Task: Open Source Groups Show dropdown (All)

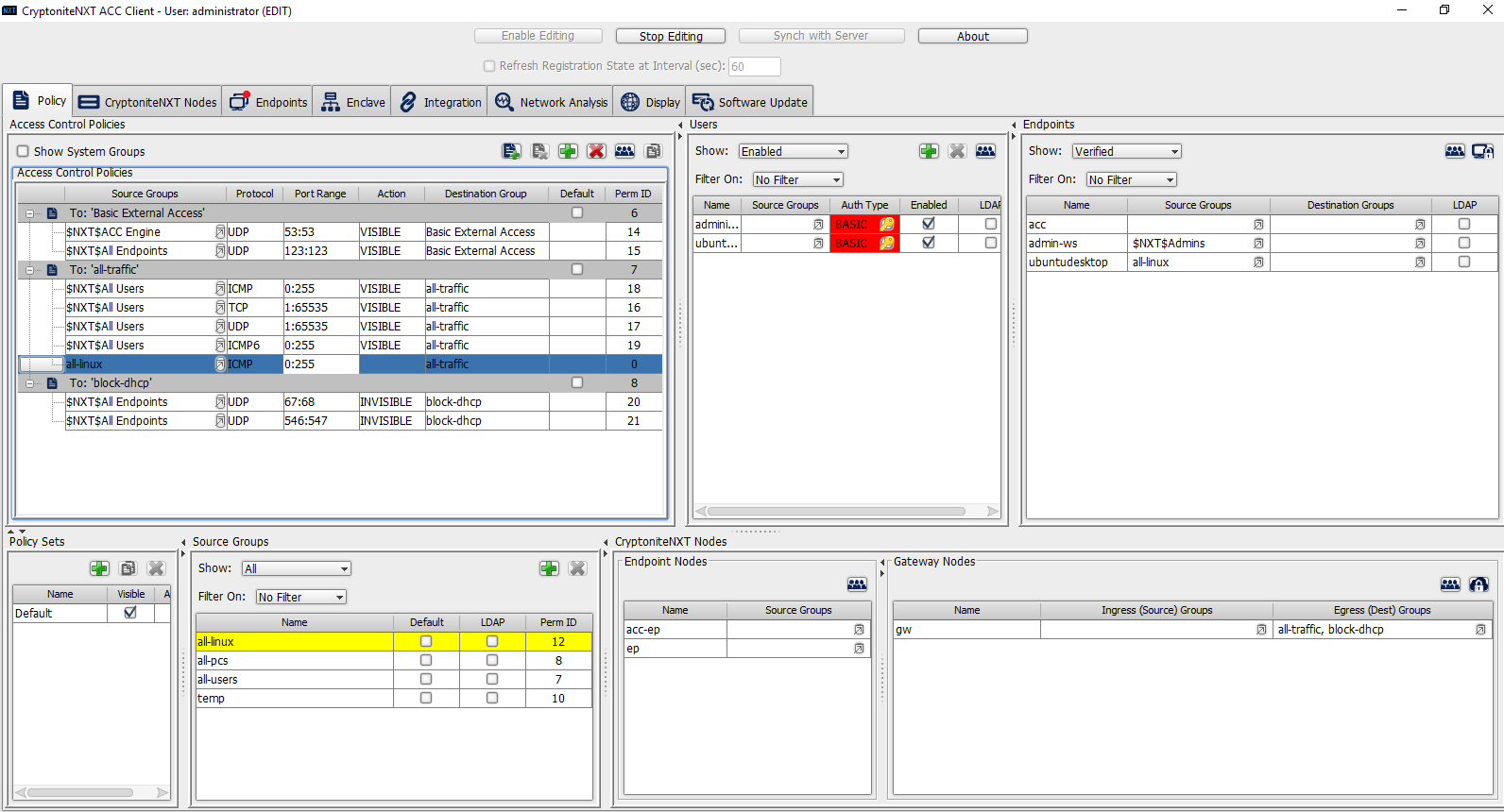Action: pos(297,568)
